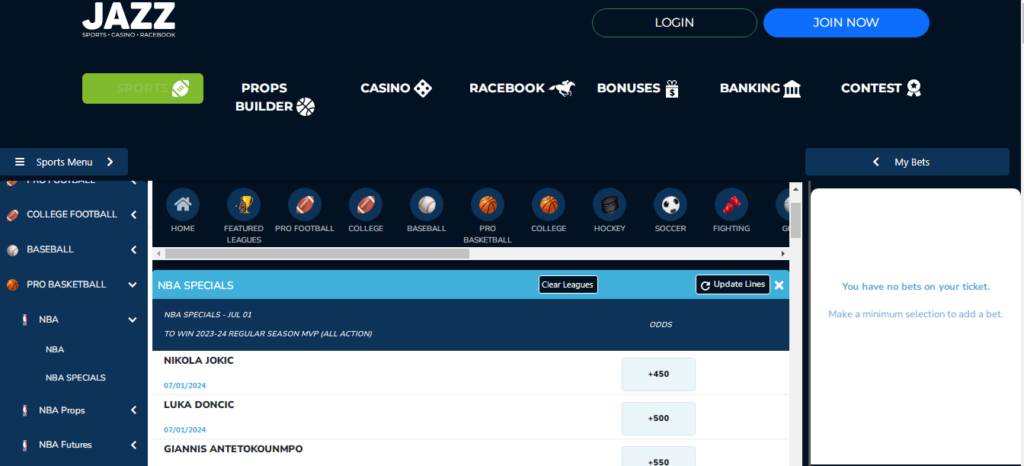Click the carousel scrollbar's right arrow
Image resolution: width=1024 pixels, height=466 pixels.
tap(783, 253)
